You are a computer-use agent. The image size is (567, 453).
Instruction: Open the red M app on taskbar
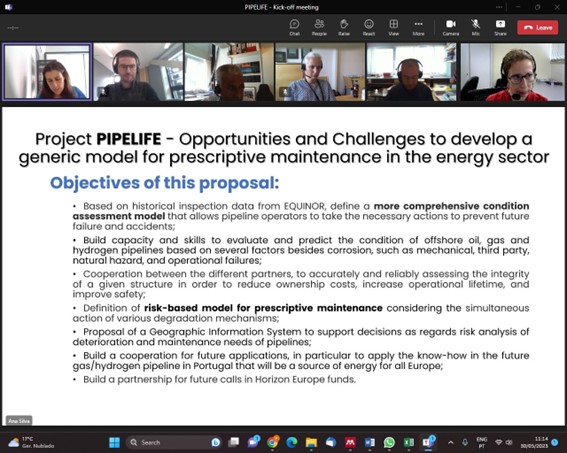tap(350, 442)
